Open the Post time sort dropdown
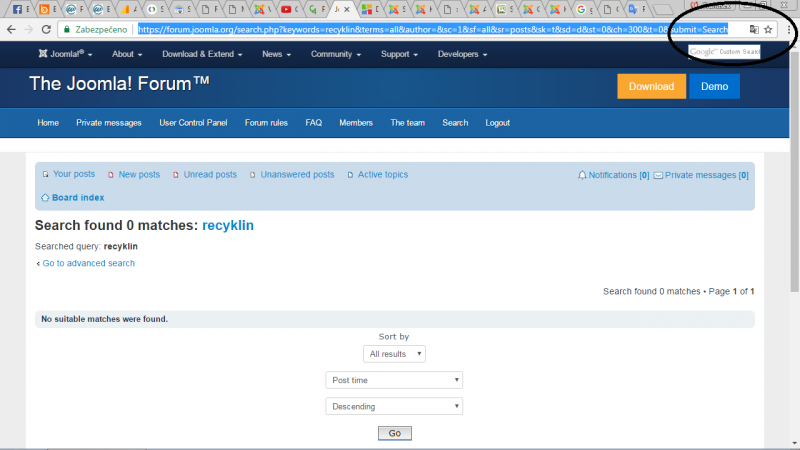Viewport: 800px width, 450px height. click(394, 380)
